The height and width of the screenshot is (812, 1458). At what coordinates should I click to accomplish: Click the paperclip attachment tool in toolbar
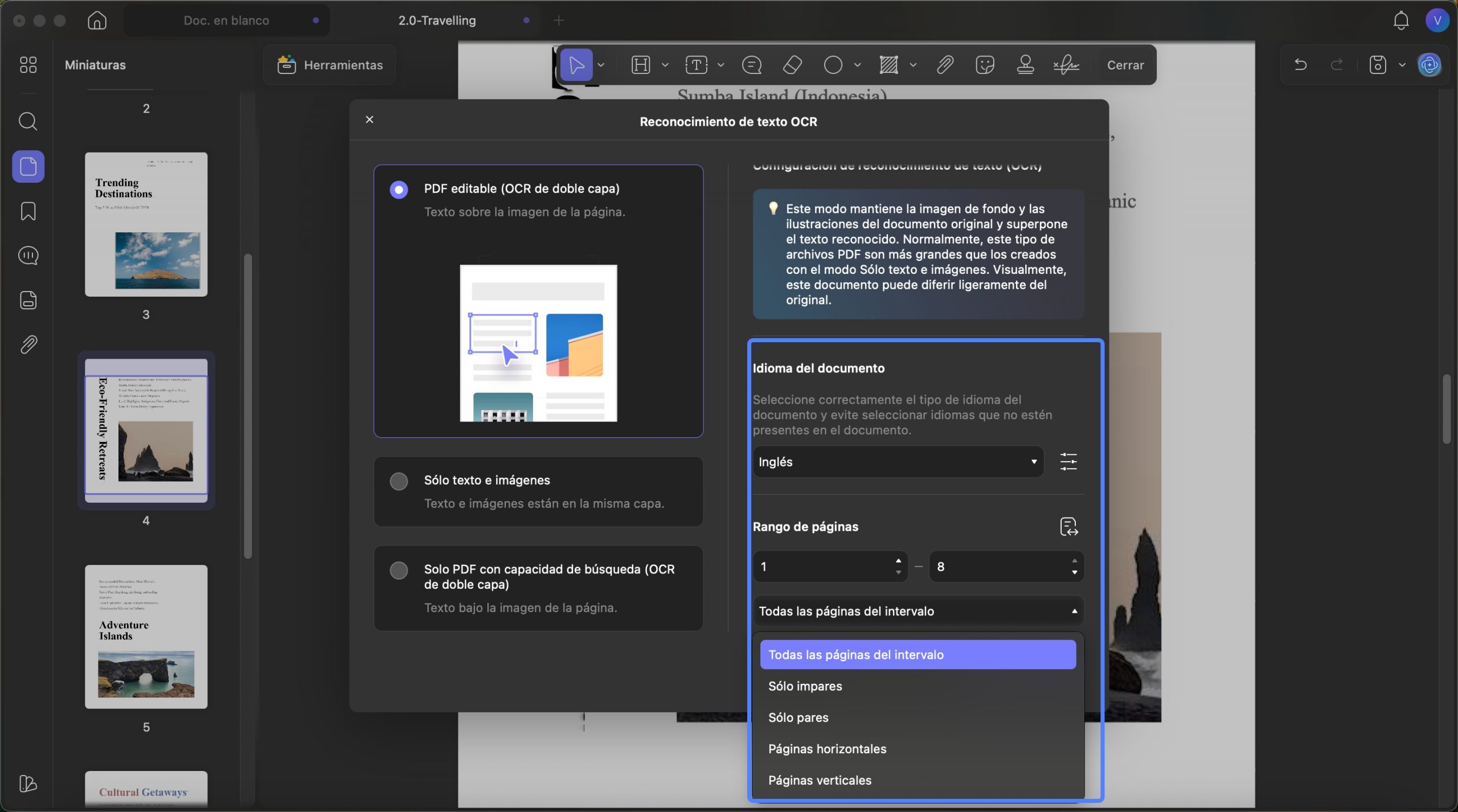click(944, 65)
